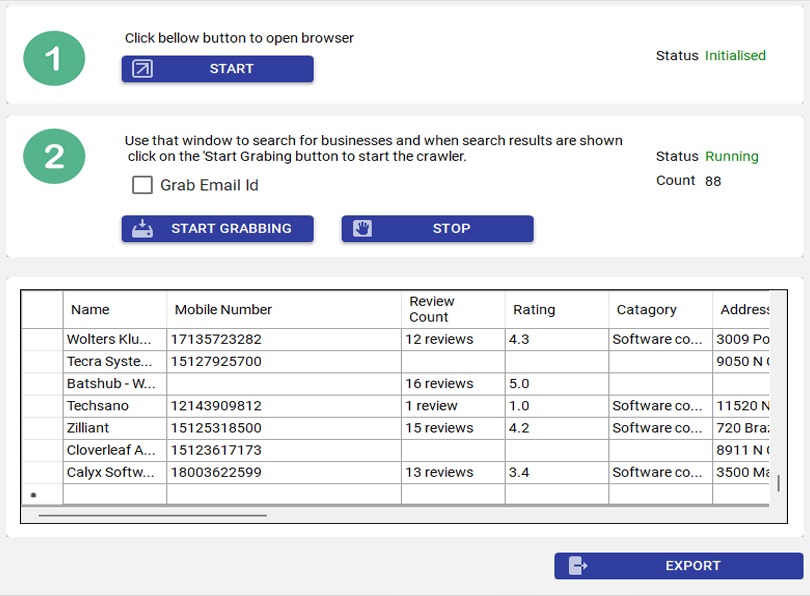
Task: Select the Cloverleaf A... name cell
Action: (115, 450)
